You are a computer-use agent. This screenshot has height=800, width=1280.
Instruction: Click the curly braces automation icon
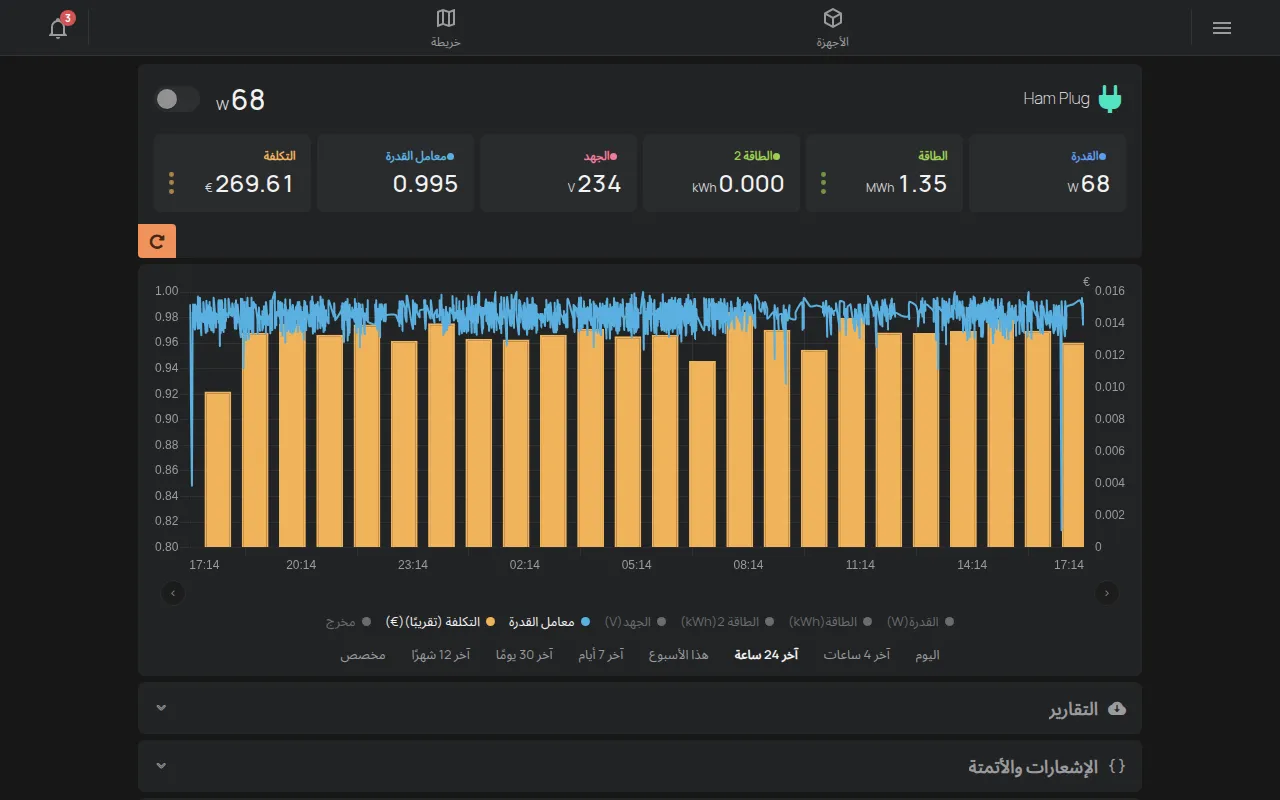point(1117,767)
